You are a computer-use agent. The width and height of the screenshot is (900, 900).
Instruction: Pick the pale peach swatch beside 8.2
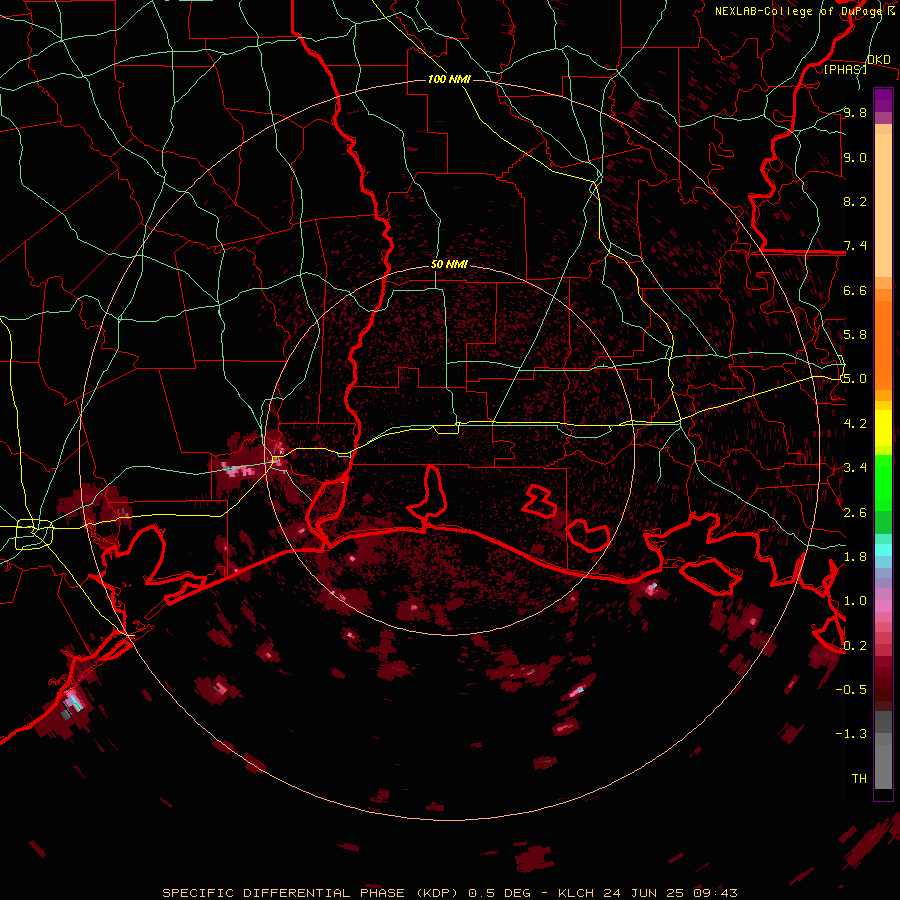tap(883, 205)
